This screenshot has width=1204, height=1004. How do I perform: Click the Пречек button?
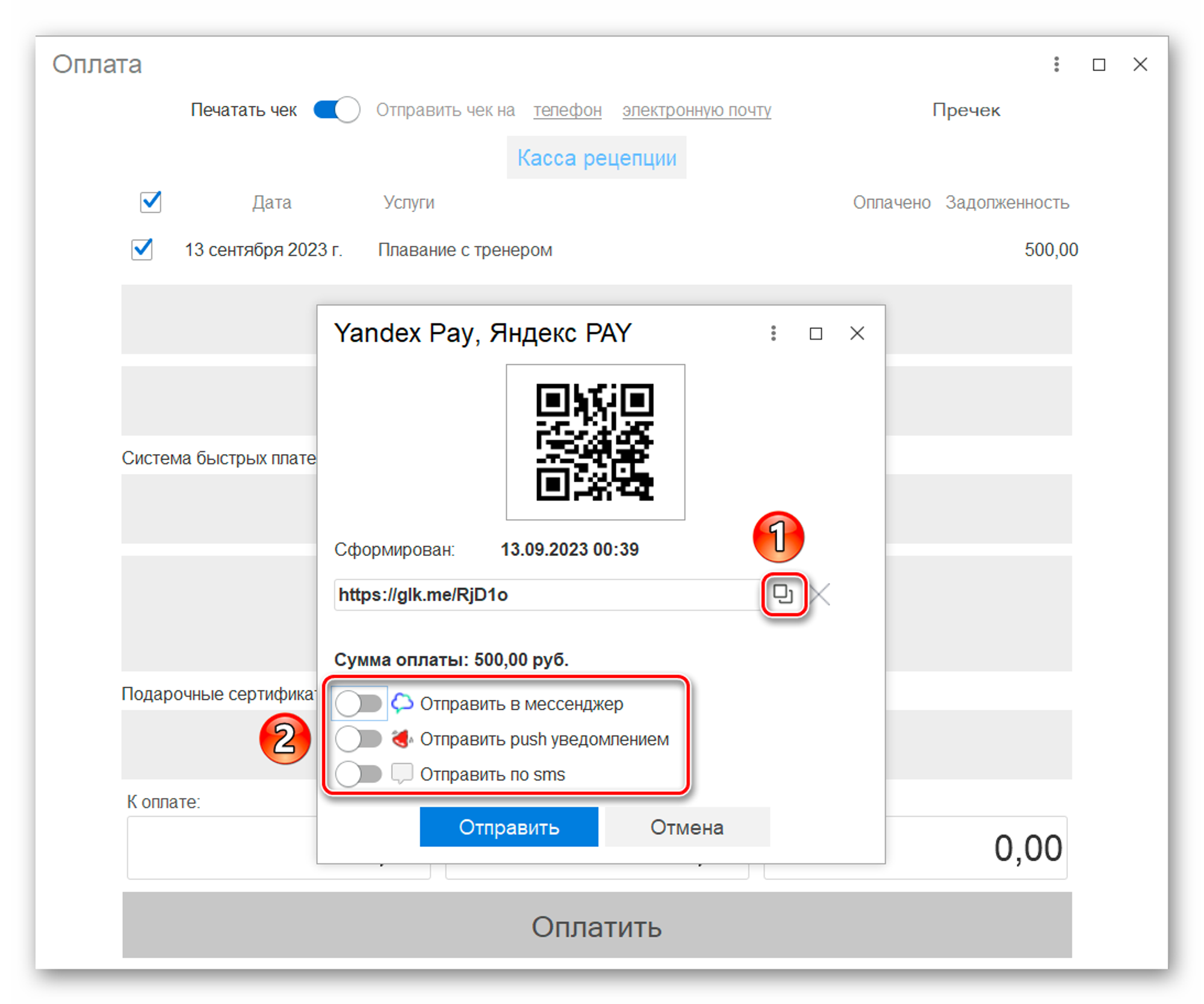[x=966, y=110]
